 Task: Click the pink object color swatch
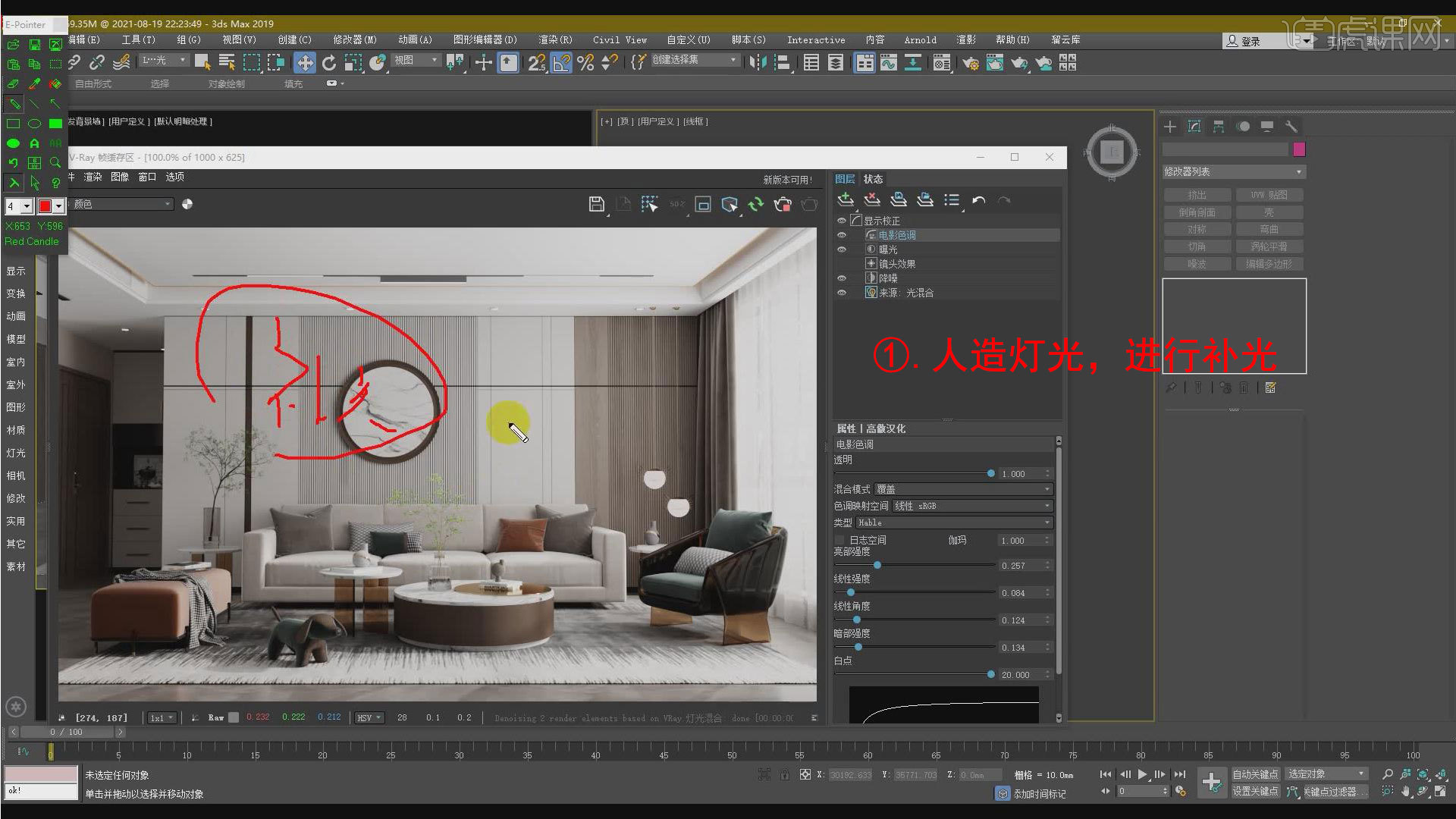point(1299,149)
